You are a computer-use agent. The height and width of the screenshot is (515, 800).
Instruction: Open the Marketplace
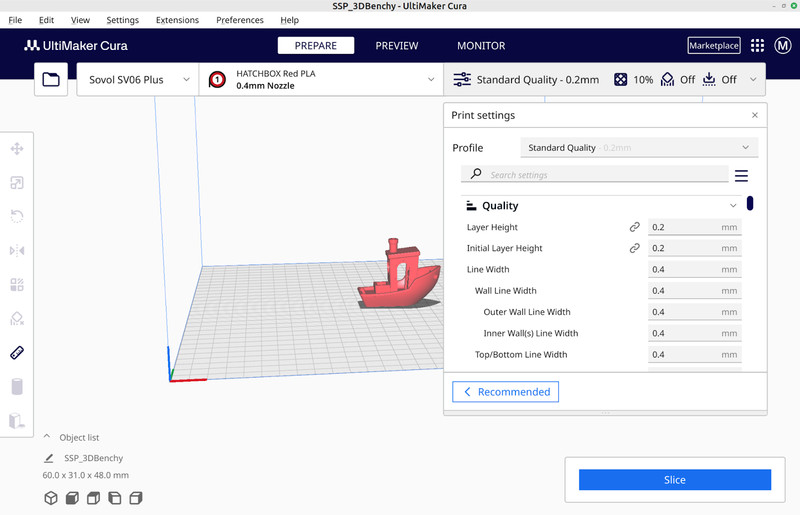click(714, 45)
